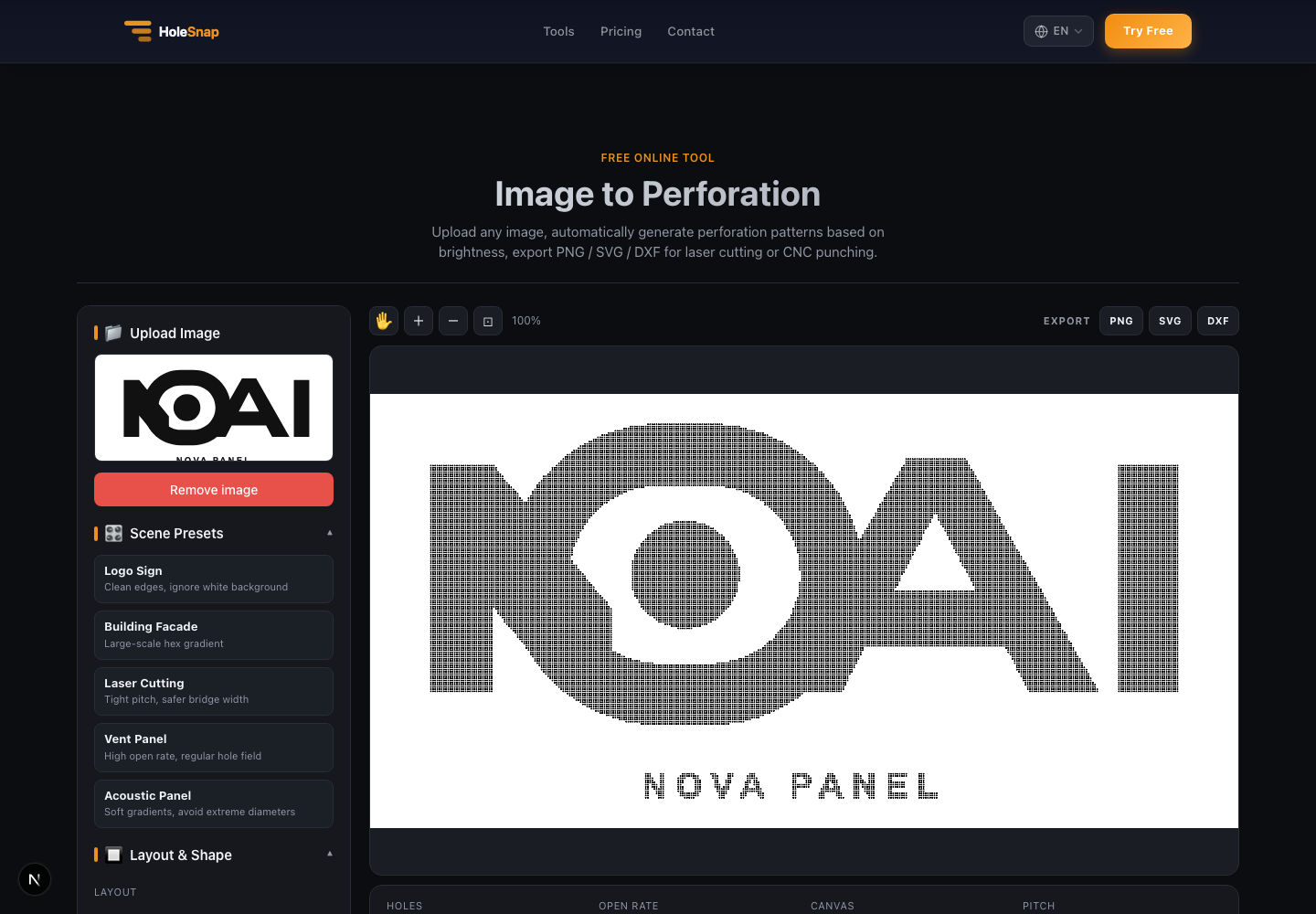Click the 100% zoom level text
The width and height of the screenshot is (1316, 914).
coord(526,321)
